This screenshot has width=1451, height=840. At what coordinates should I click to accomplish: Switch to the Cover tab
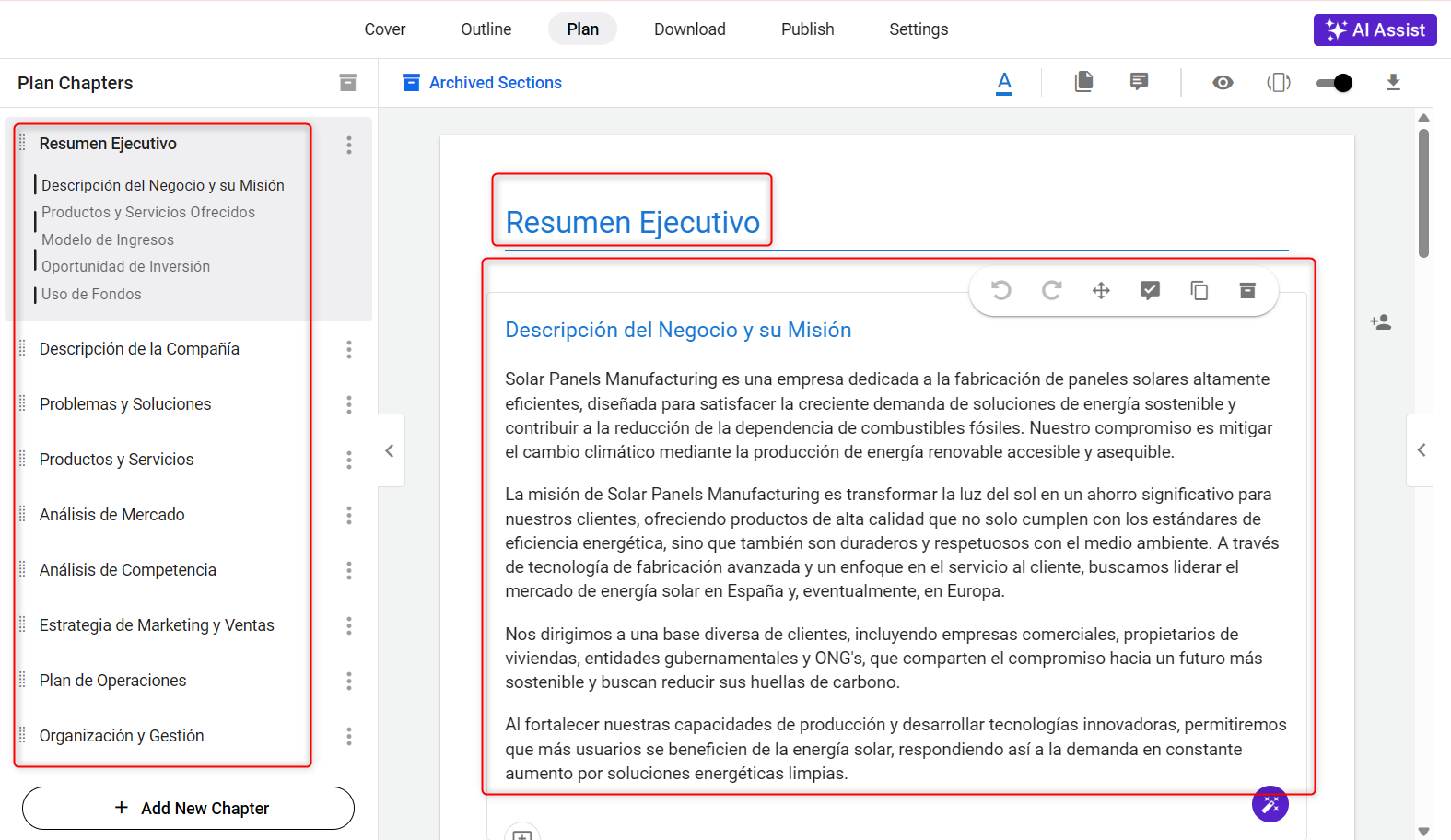click(385, 29)
